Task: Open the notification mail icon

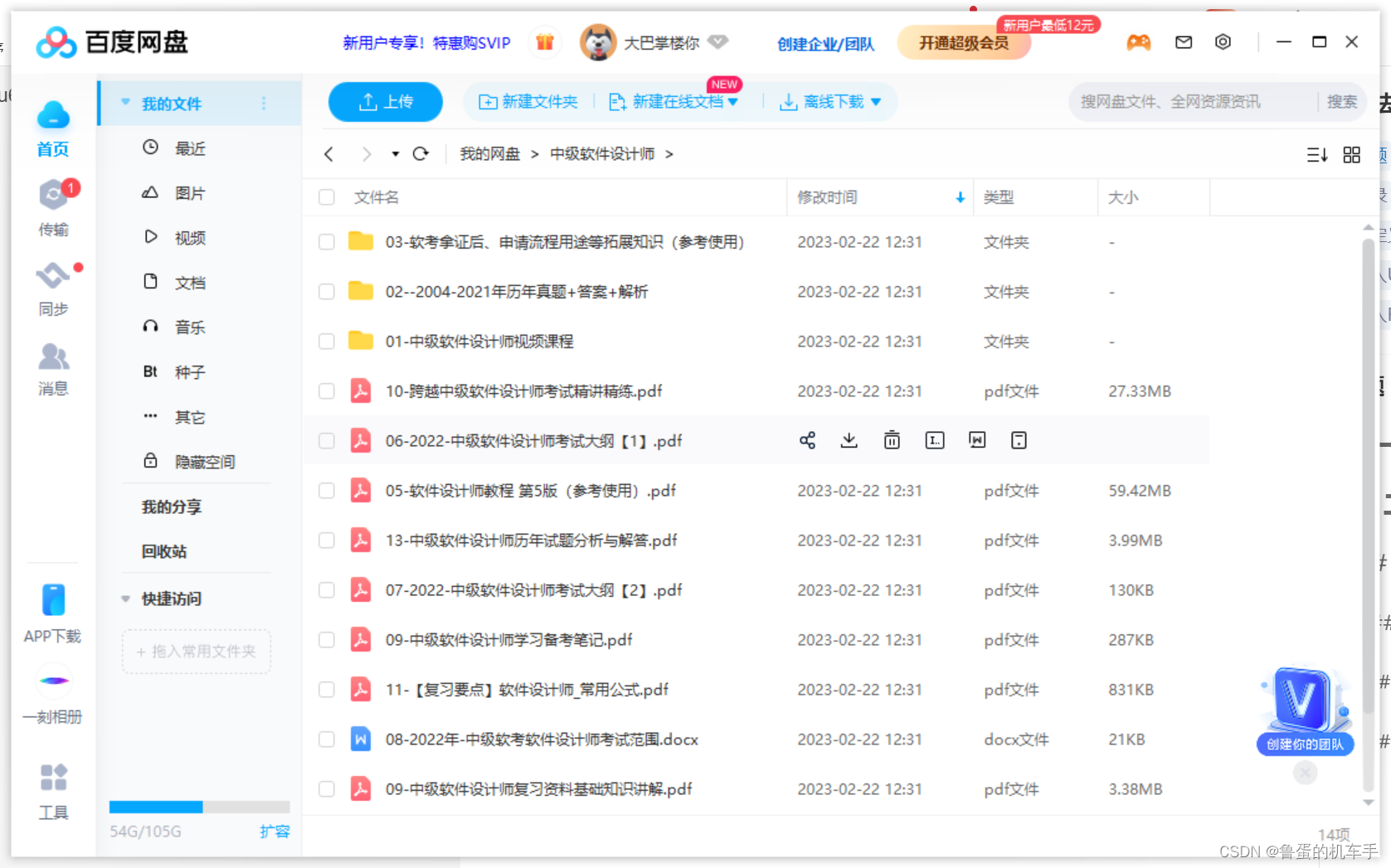Action: pyautogui.click(x=1183, y=41)
